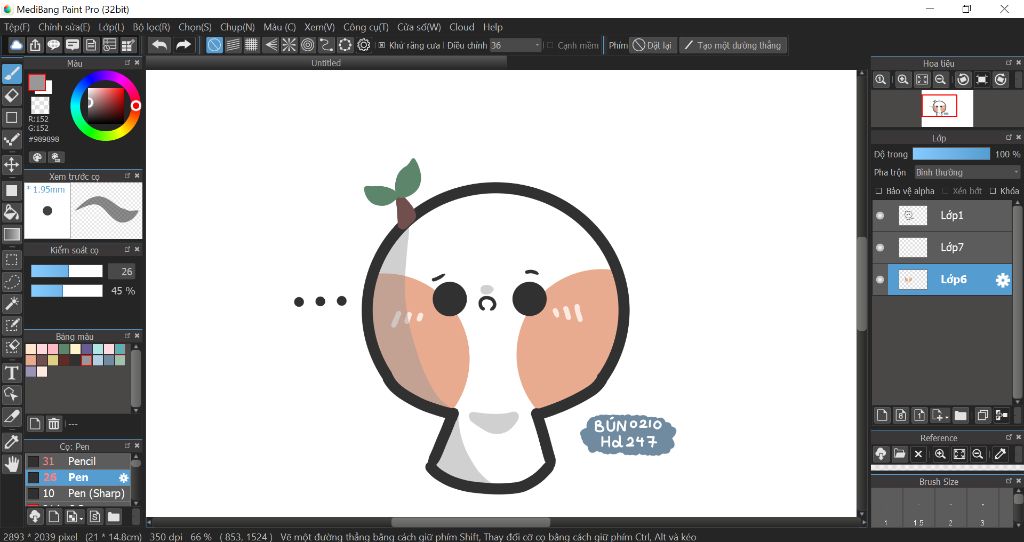Open the Cloud menu
This screenshot has width=1024, height=542.
[x=462, y=27]
